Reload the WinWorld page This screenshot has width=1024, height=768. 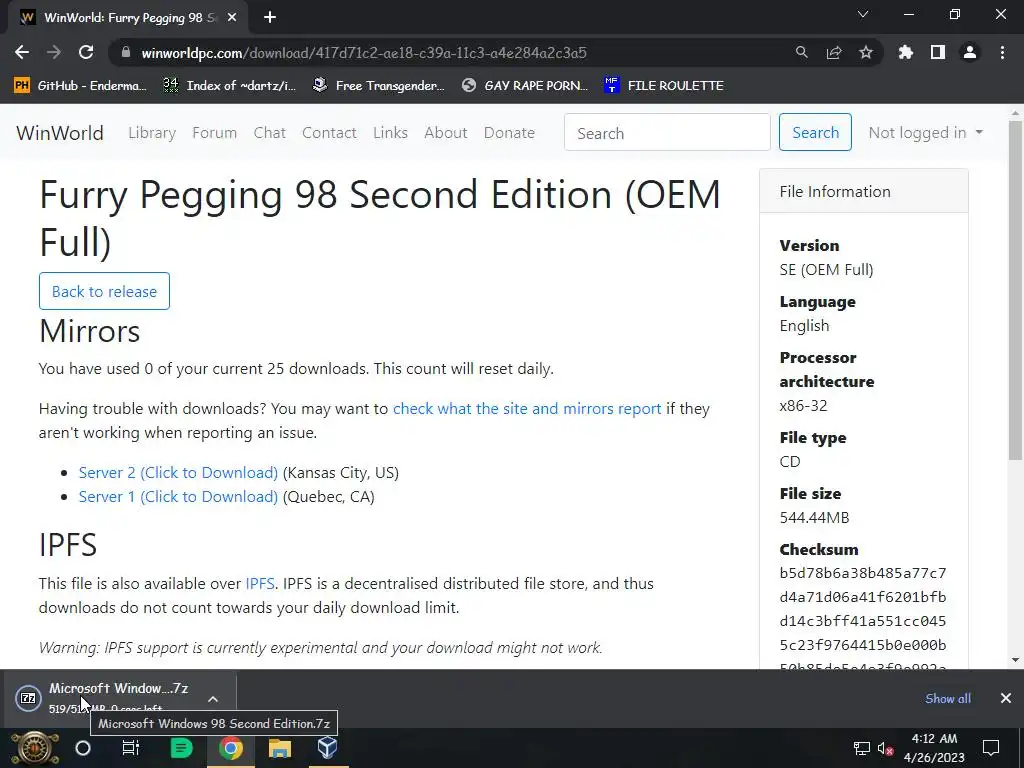point(86,52)
